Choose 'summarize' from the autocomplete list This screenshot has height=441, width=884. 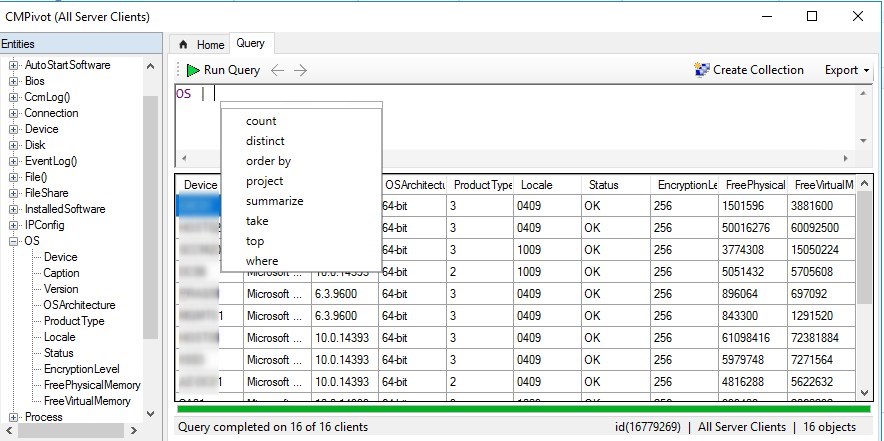pos(275,201)
